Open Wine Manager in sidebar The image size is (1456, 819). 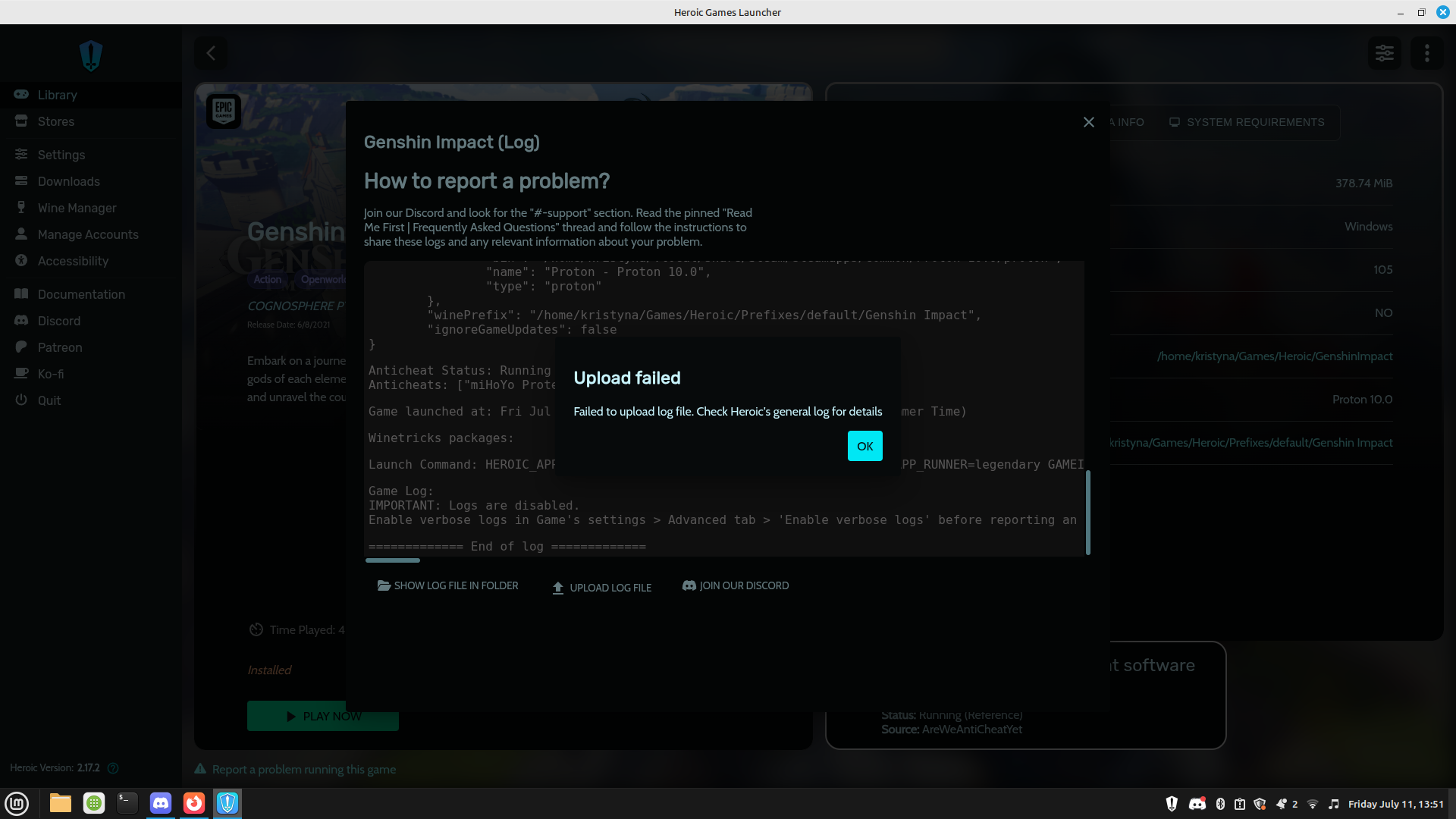click(91, 208)
